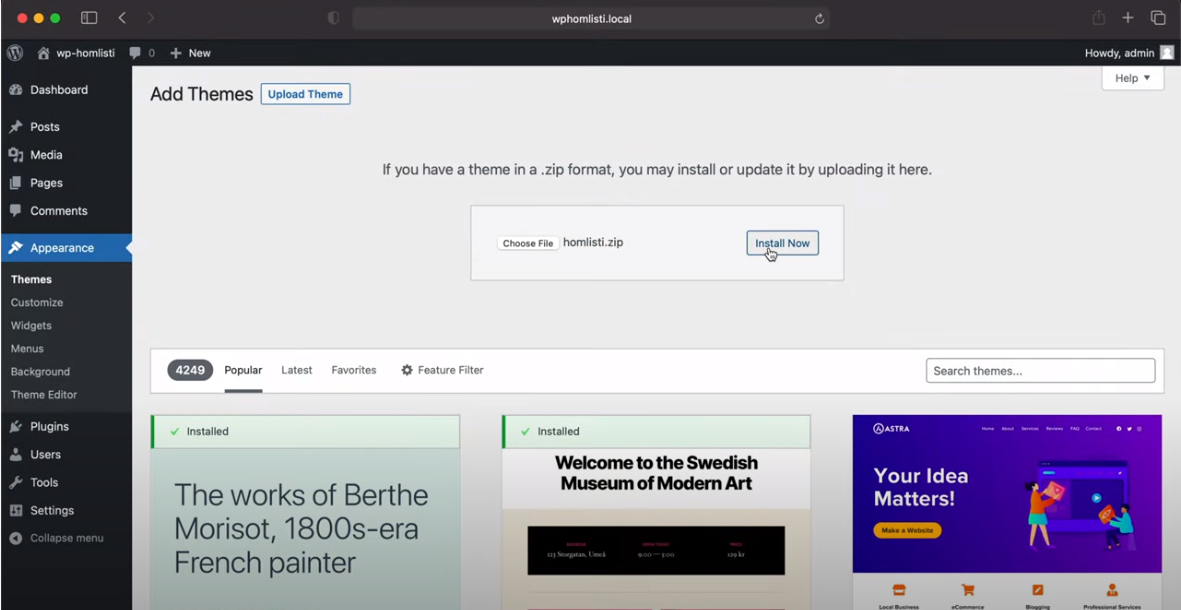Open the Media menu label

point(46,154)
